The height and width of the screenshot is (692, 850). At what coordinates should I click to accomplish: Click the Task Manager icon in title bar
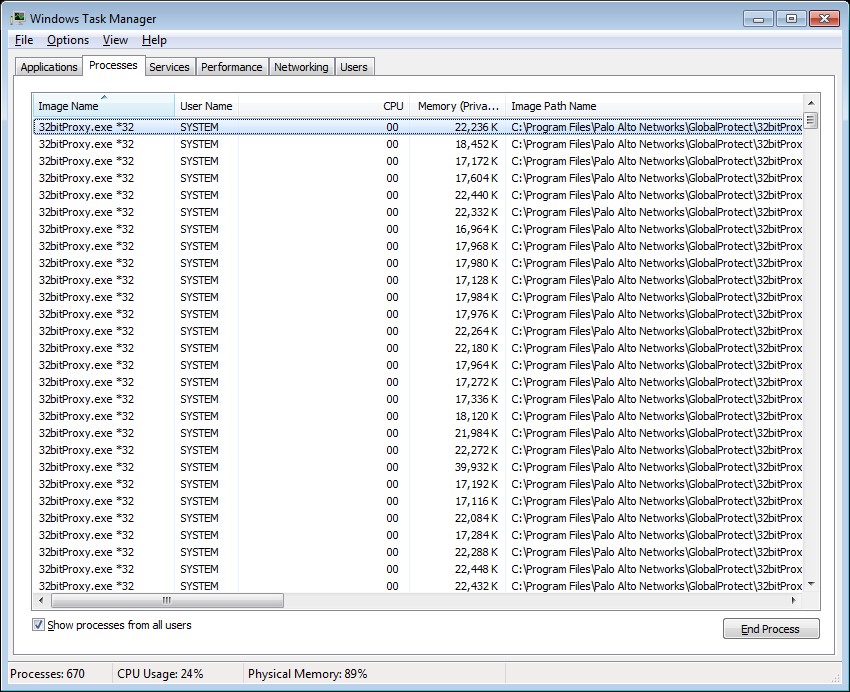point(18,18)
